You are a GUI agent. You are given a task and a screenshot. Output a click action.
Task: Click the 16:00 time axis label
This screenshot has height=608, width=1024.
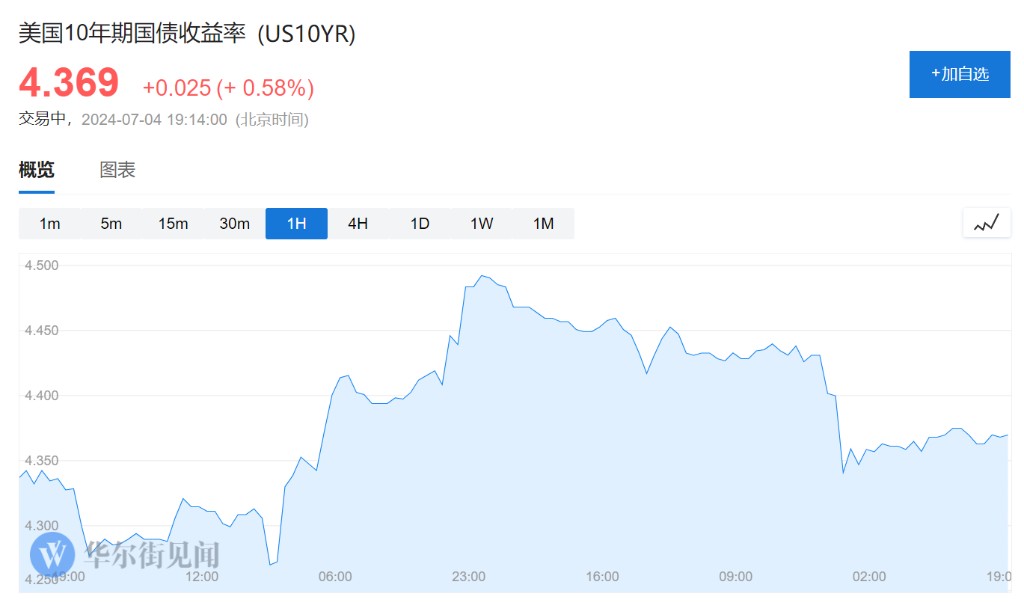[603, 576]
